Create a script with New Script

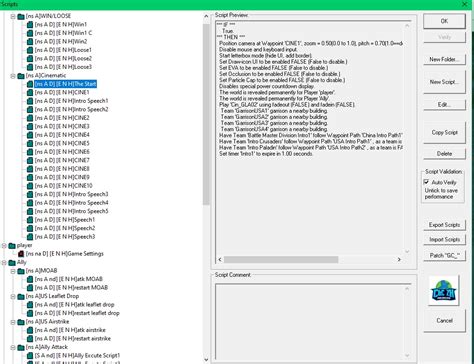pos(444,82)
